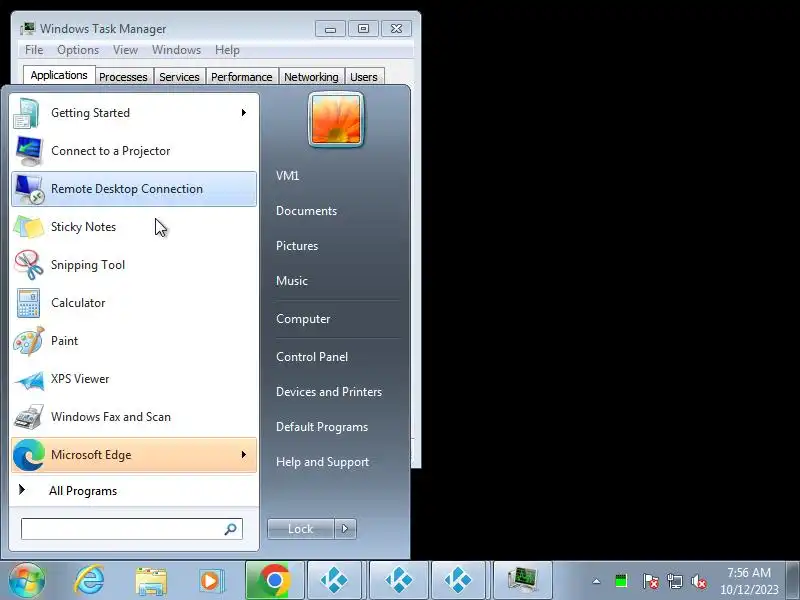Open Internet Explorer from taskbar

point(89,580)
